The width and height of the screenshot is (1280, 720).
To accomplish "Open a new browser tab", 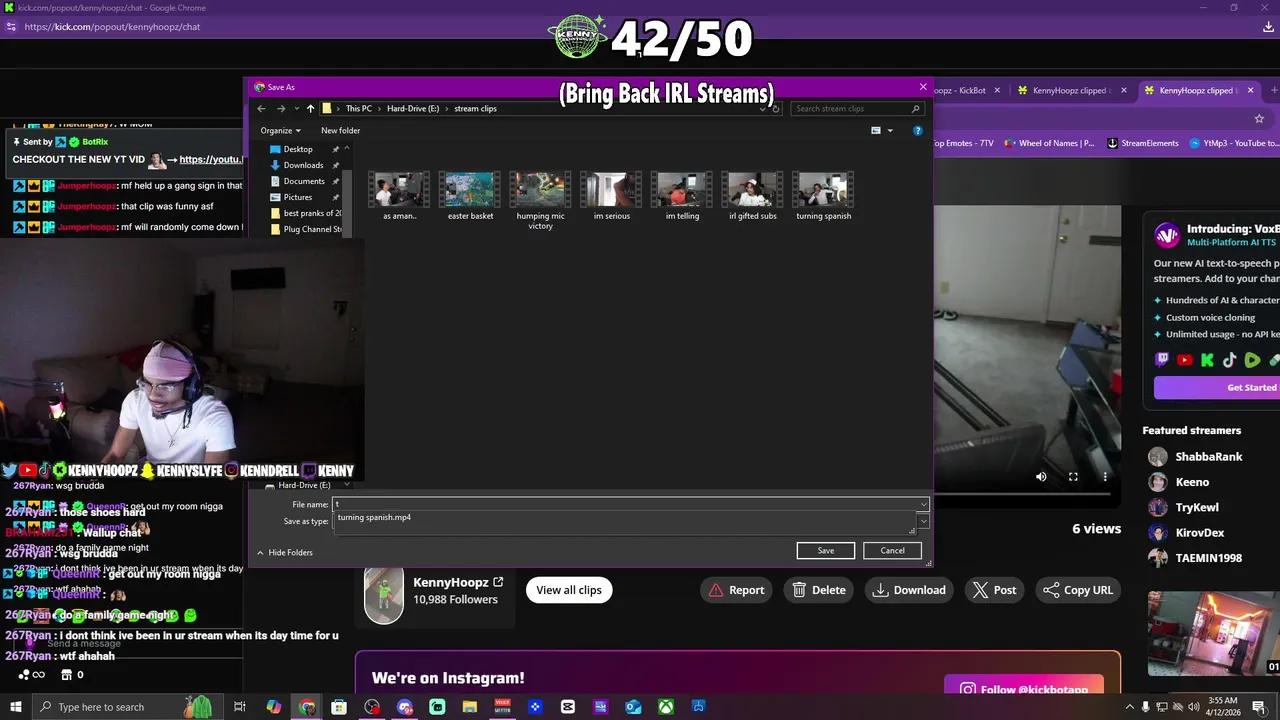I will tap(1273, 90).
